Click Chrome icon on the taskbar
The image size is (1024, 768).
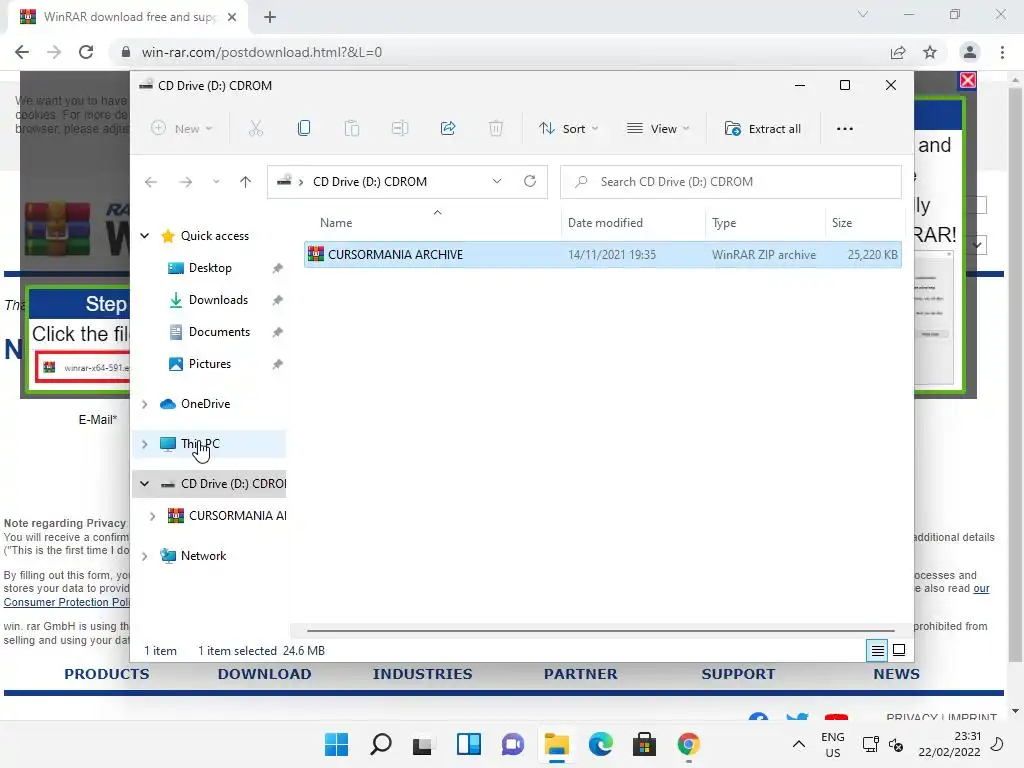point(688,744)
